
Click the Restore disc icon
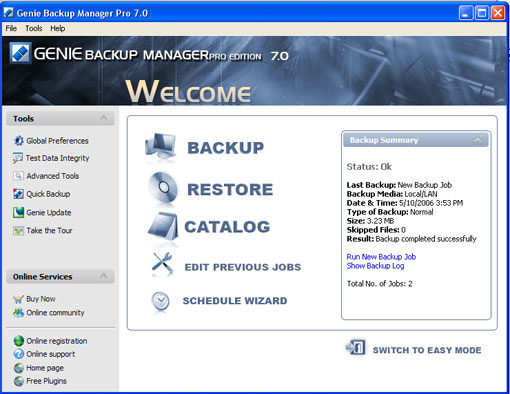pyautogui.click(x=163, y=188)
